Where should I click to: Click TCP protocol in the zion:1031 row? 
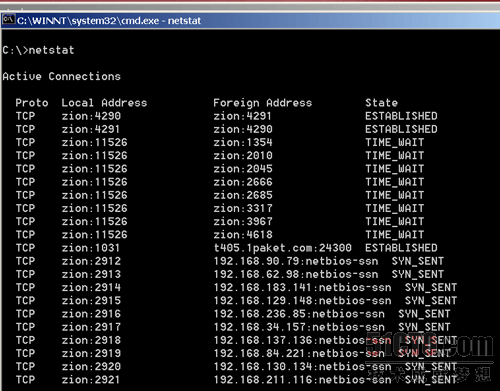coord(25,248)
